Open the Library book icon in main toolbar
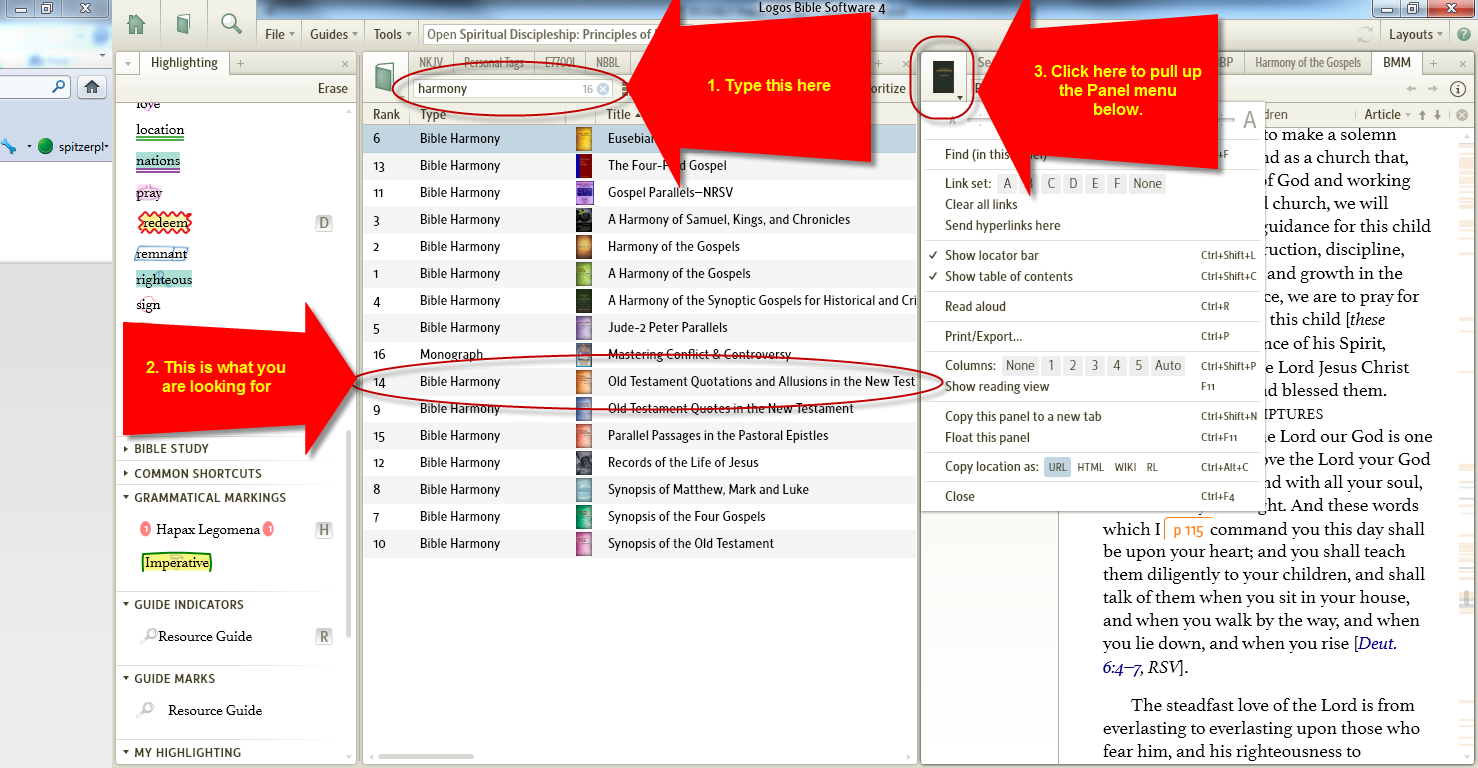Viewport: 1478px width, 768px height. pos(183,24)
